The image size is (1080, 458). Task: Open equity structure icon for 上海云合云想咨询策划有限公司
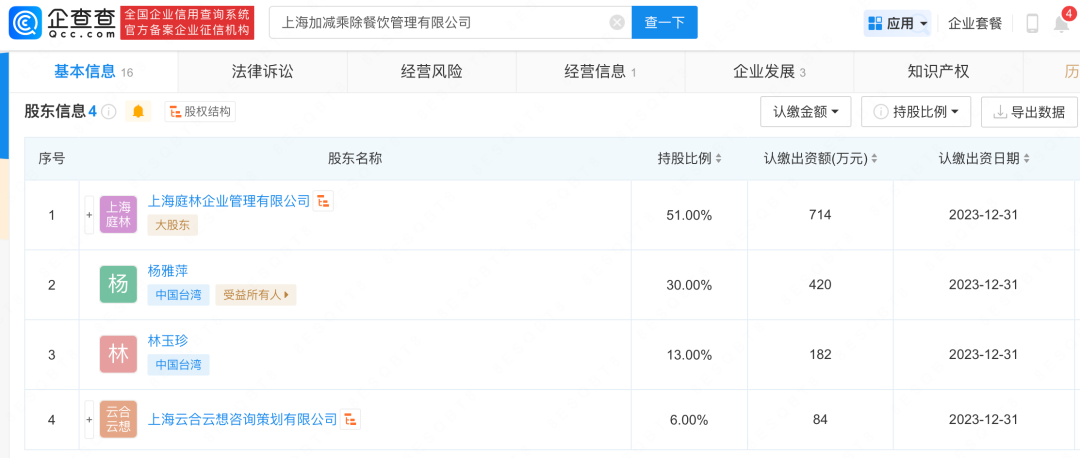[x=350, y=419]
